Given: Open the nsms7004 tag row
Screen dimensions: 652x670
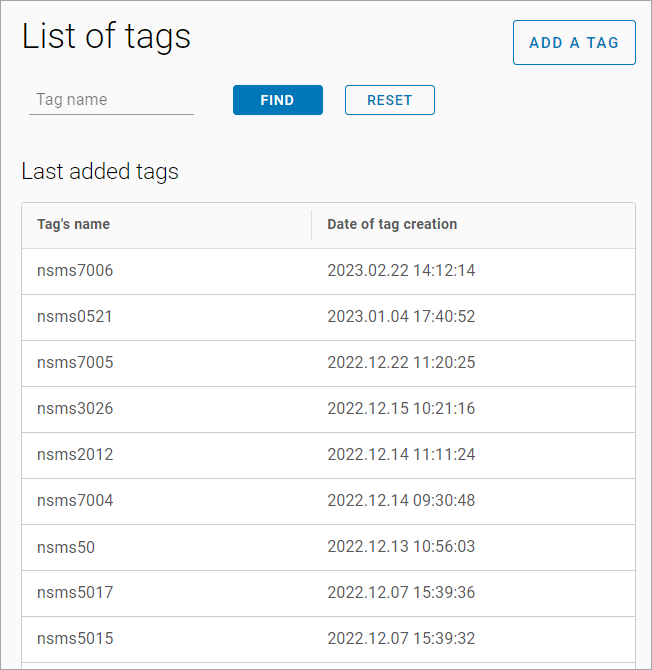Looking at the screenshot, I should 75,501.
